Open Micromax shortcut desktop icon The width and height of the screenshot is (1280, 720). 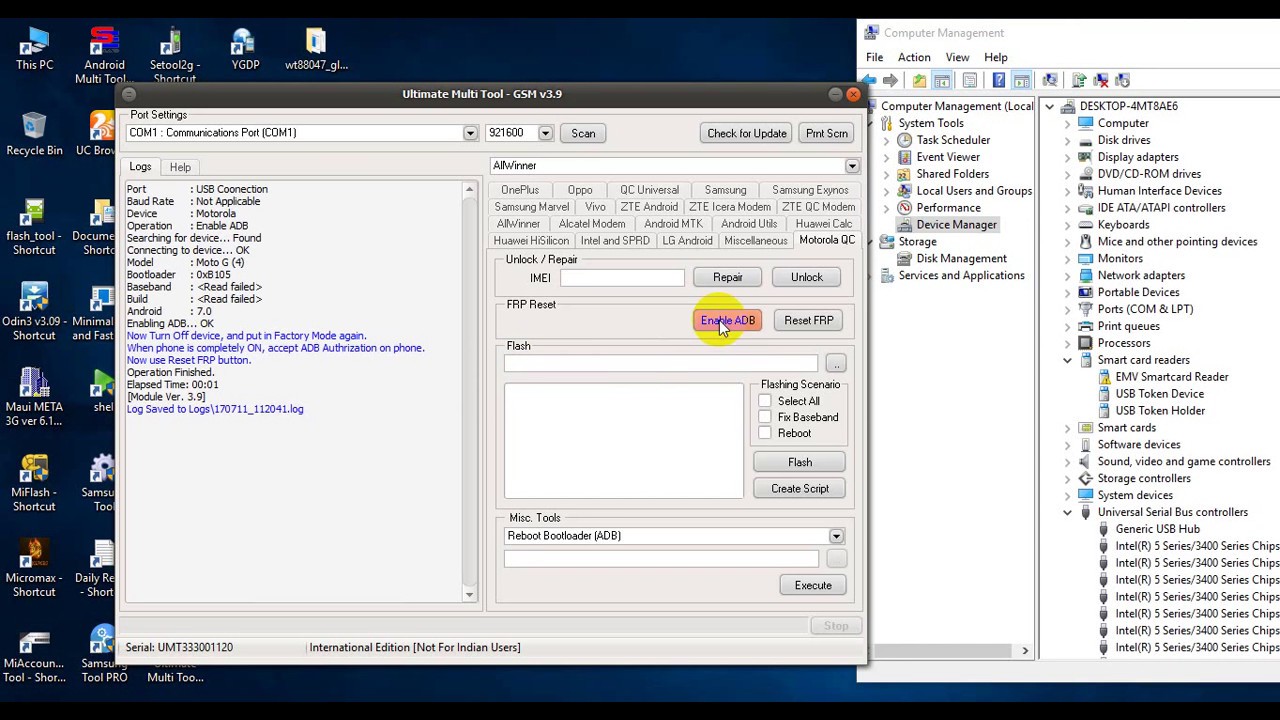coord(34,568)
